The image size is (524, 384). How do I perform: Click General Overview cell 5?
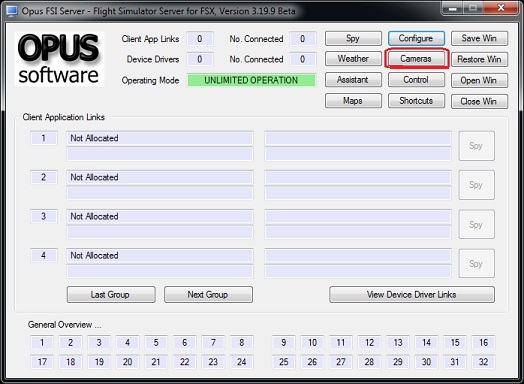click(156, 343)
